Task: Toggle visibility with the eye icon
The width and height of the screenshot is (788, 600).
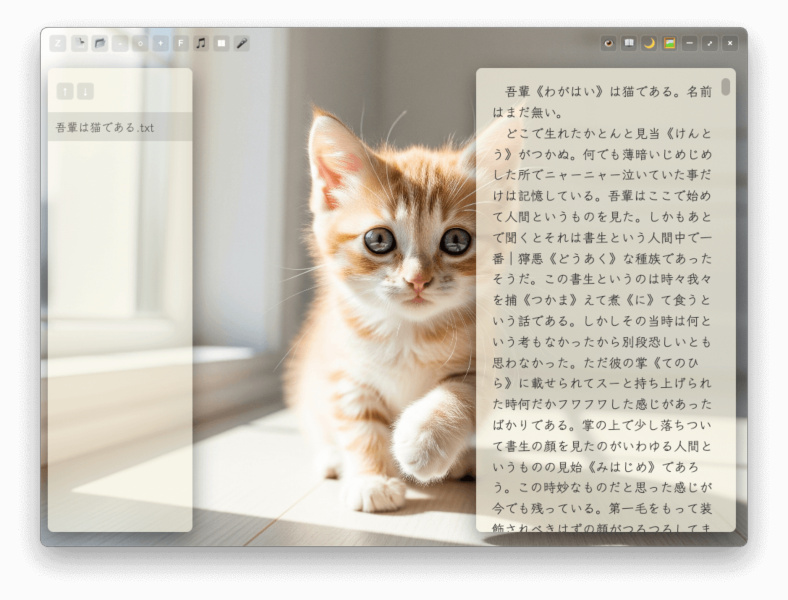Action: (x=609, y=44)
